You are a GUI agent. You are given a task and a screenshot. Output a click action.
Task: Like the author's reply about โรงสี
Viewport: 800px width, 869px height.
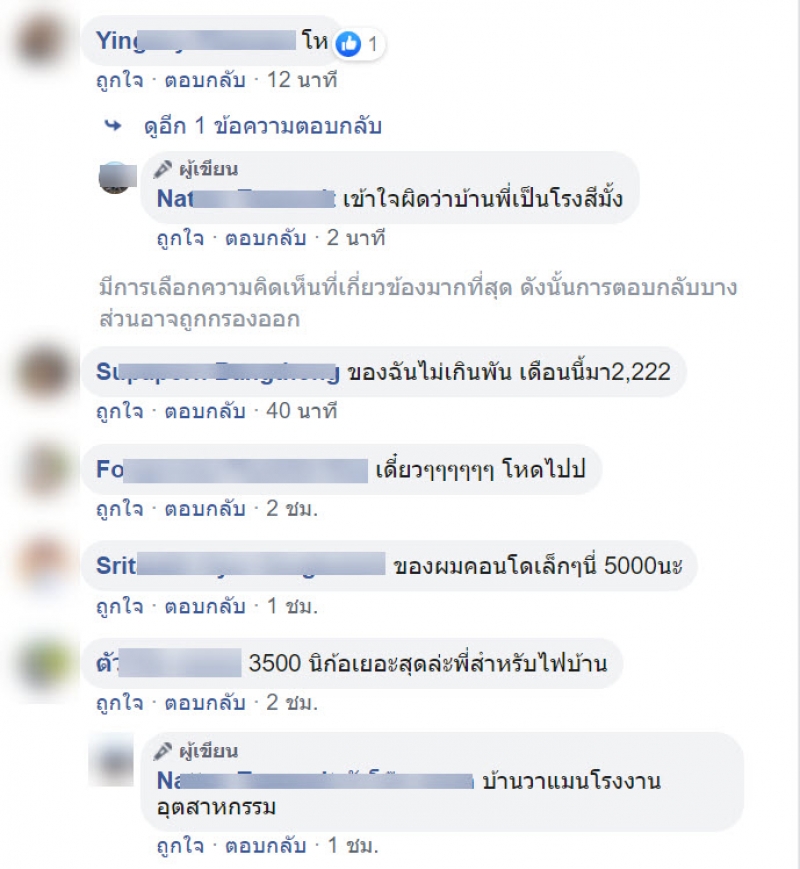[181, 239]
